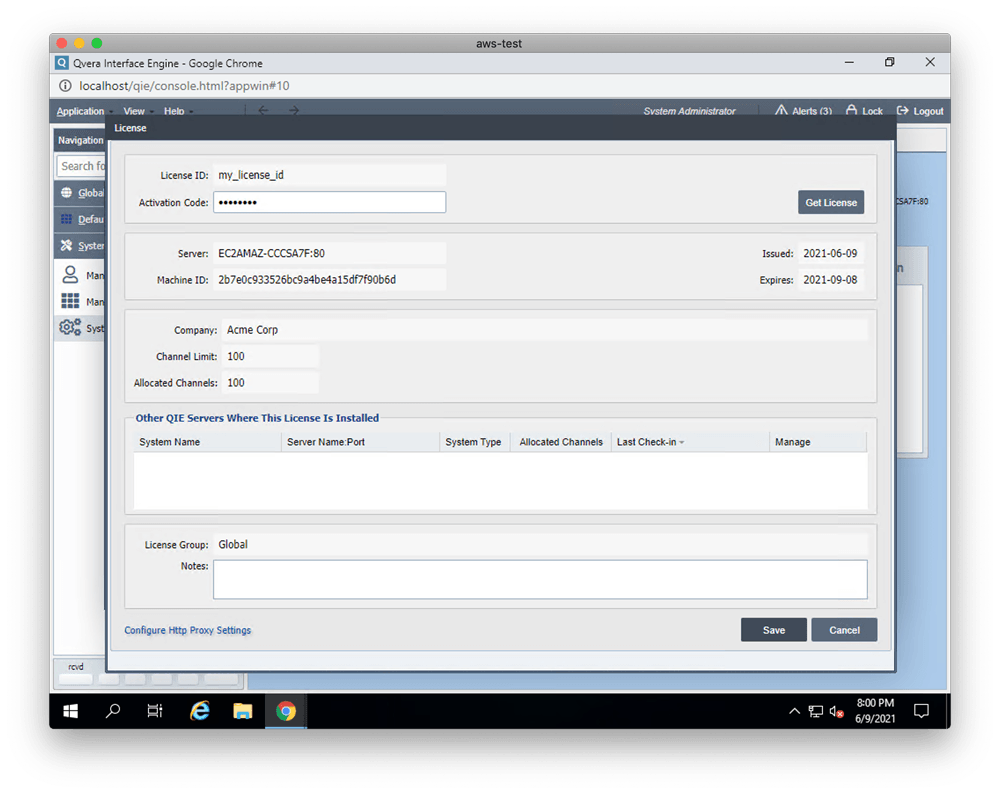The width and height of the screenshot is (1000, 795).
Task: Click into the Notes text area
Action: (x=540, y=580)
